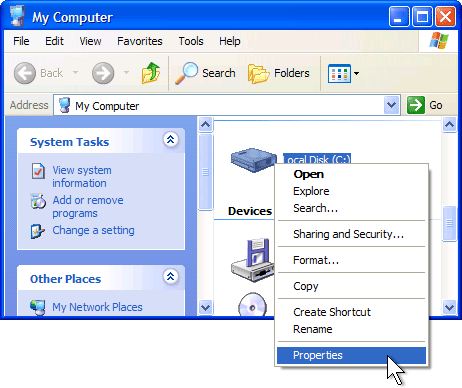Image resolution: width=462 pixels, height=388 pixels.
Task: Select the Local Disk (C:) drive icon
Action: tap(254, 160)
